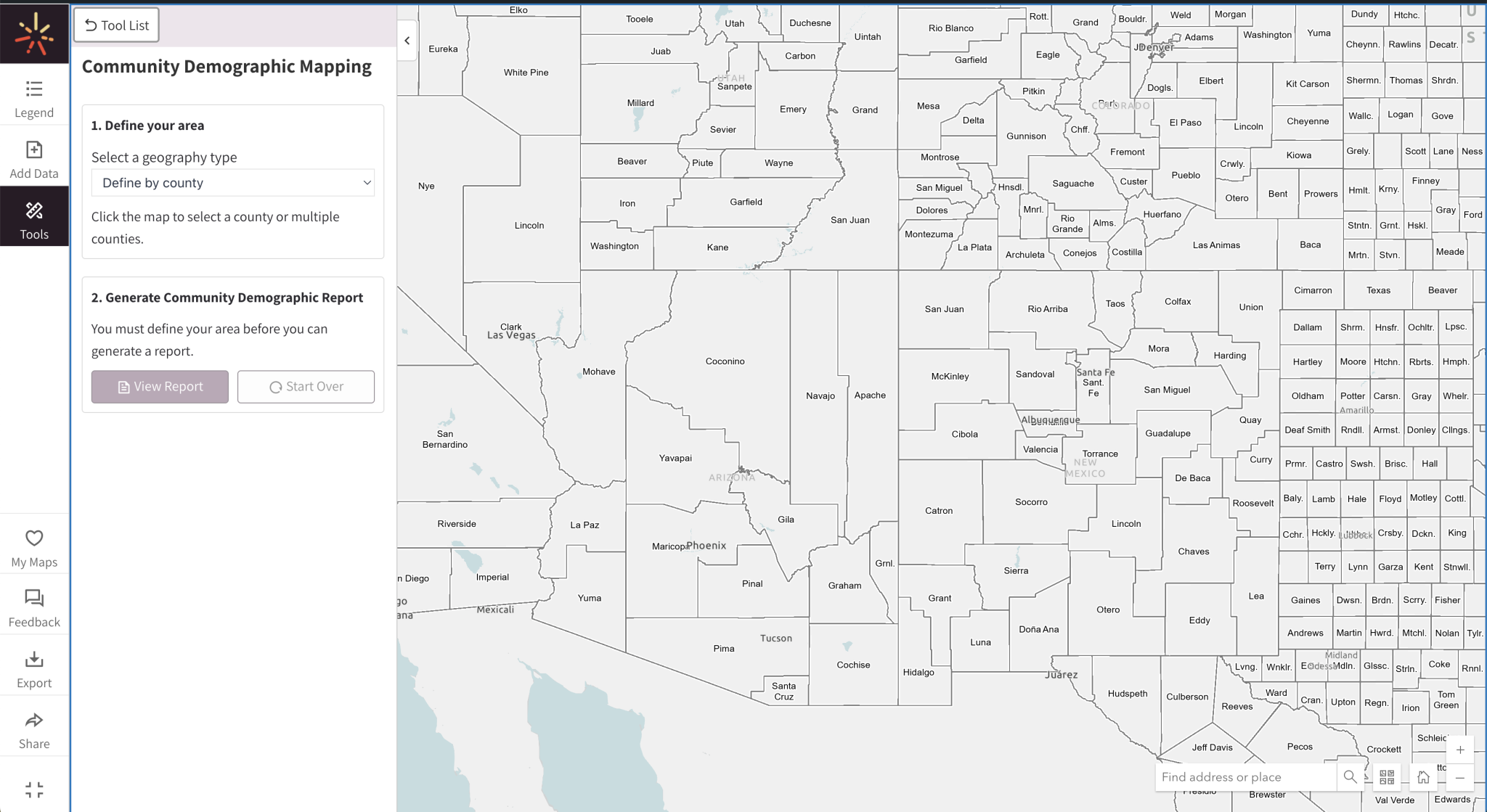Open the Legend panel
This screenshot has height=812, width=1487.
34,98
